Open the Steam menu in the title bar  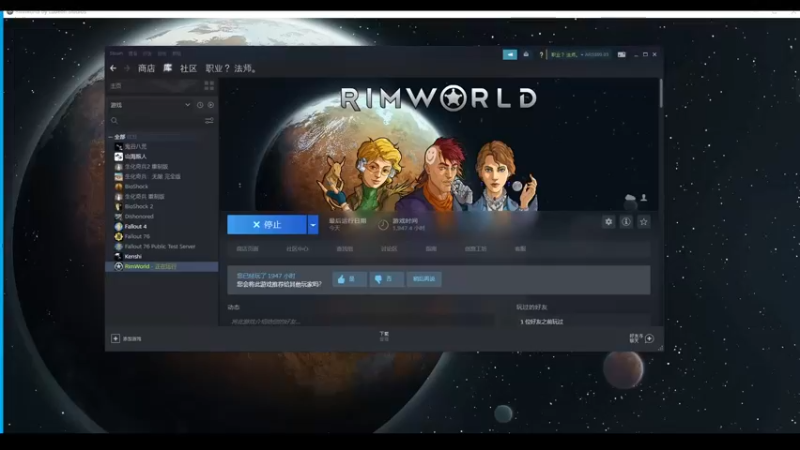click(x=116, y=54)
